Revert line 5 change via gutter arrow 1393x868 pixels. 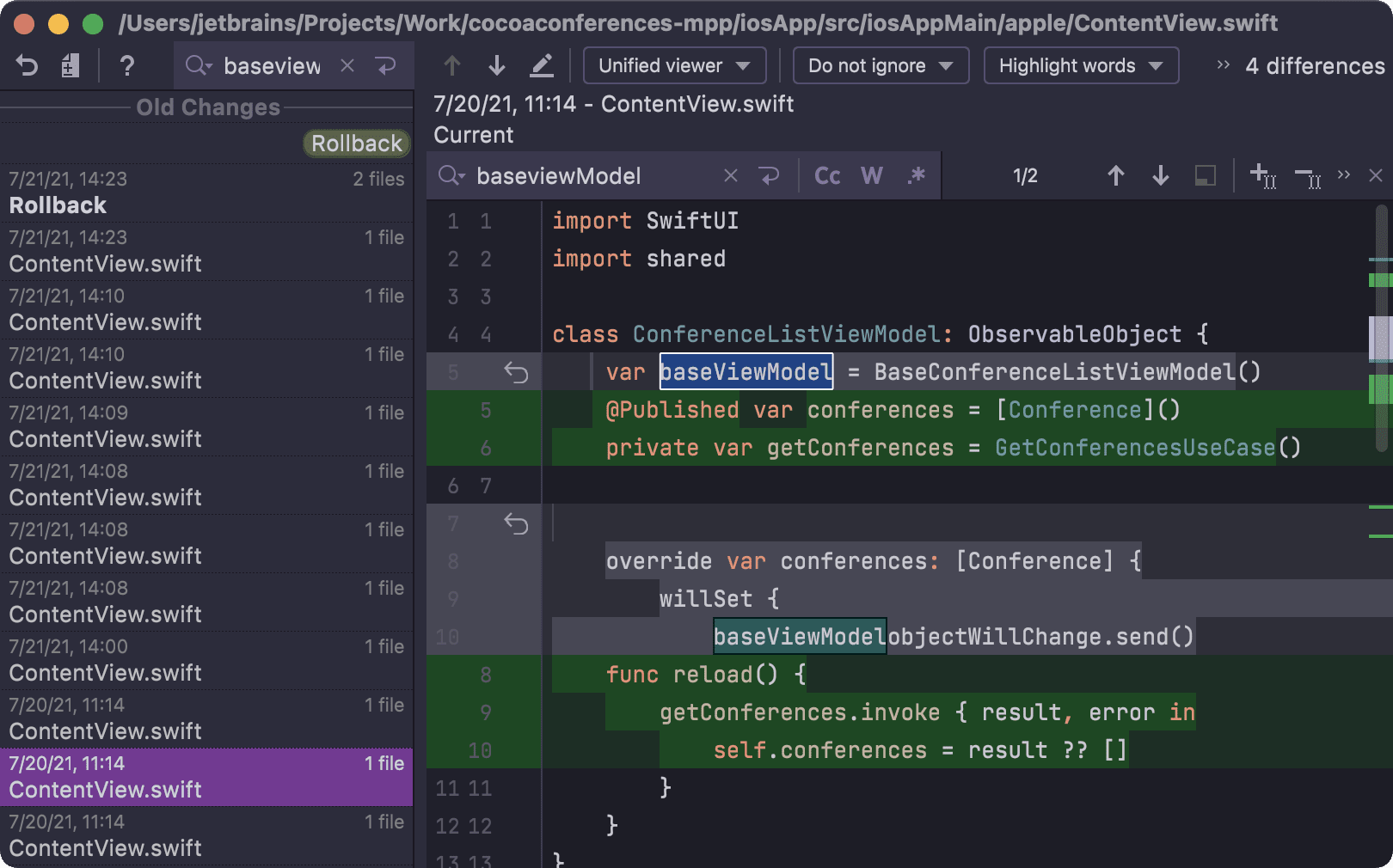516,371
